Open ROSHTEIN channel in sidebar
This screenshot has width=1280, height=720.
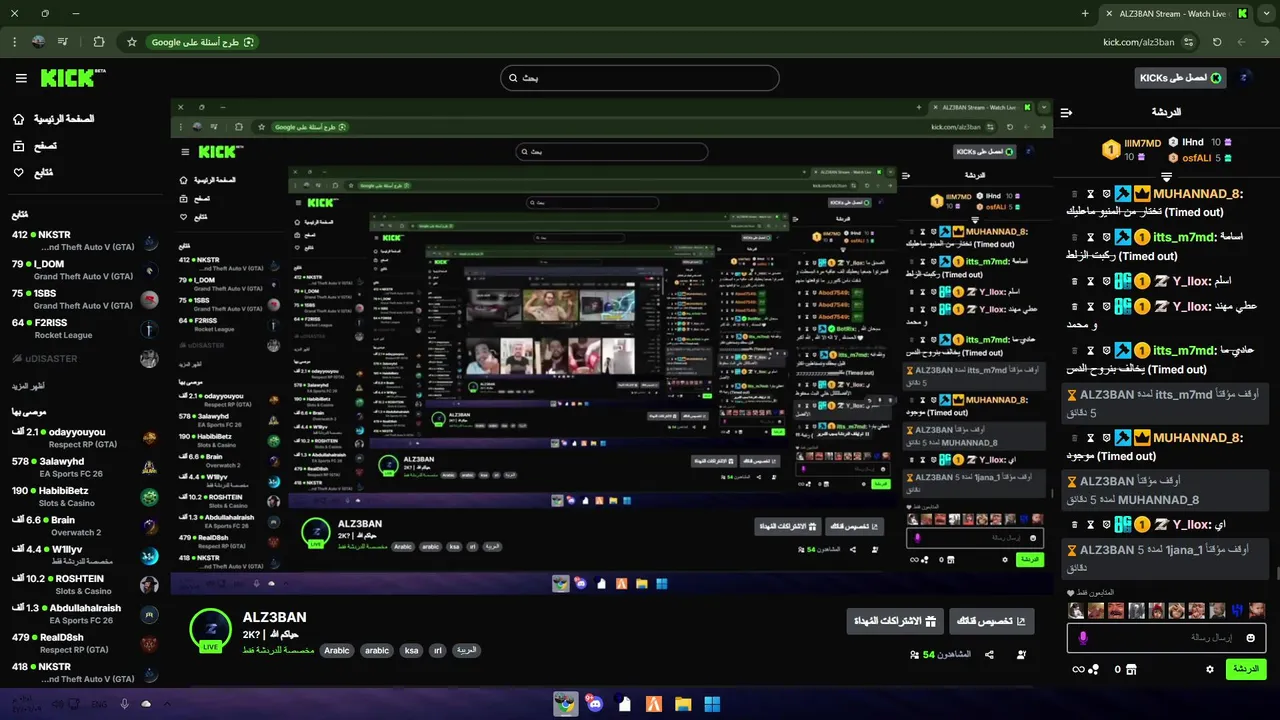(x=85, y=584)
